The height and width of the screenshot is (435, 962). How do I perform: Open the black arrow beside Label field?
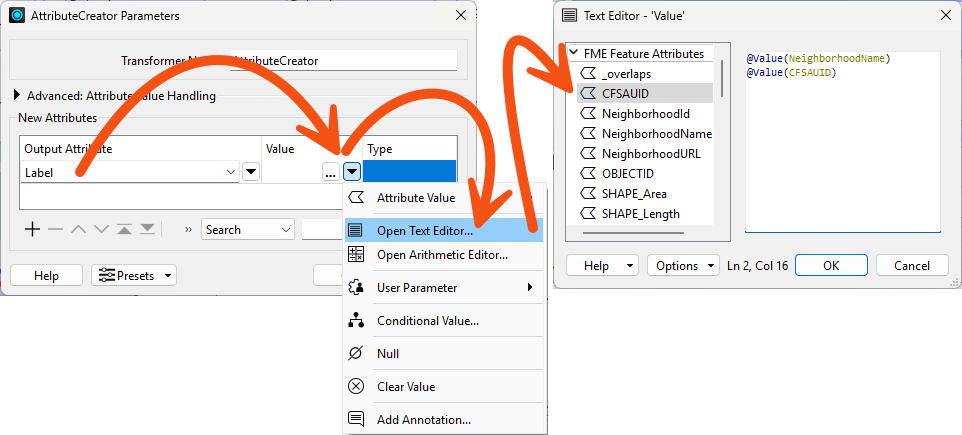pos(251,173)
